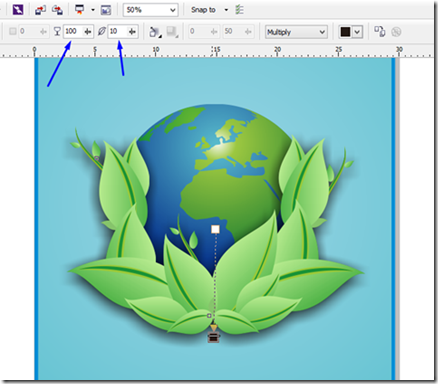Click the shadow opacity field showing 100
438x384 pixels.
click(73, 31)
